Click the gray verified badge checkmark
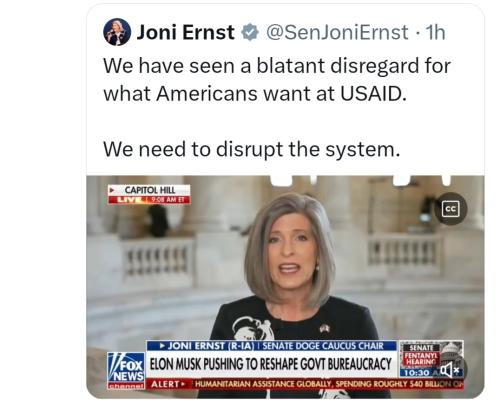The image size is (500, 411). (250, 32)
